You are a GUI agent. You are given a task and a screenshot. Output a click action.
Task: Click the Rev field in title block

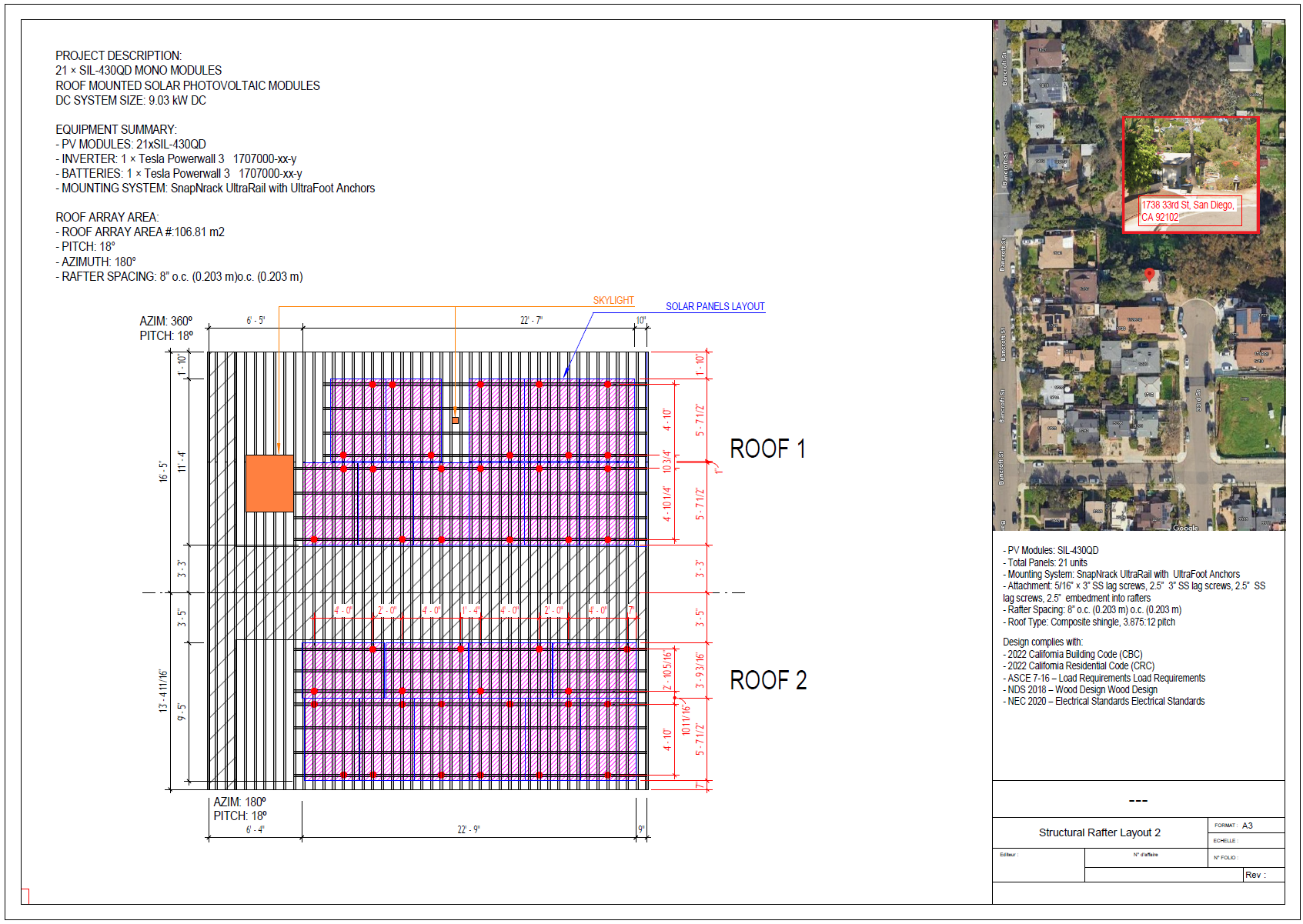click(x=1262, y=875)
